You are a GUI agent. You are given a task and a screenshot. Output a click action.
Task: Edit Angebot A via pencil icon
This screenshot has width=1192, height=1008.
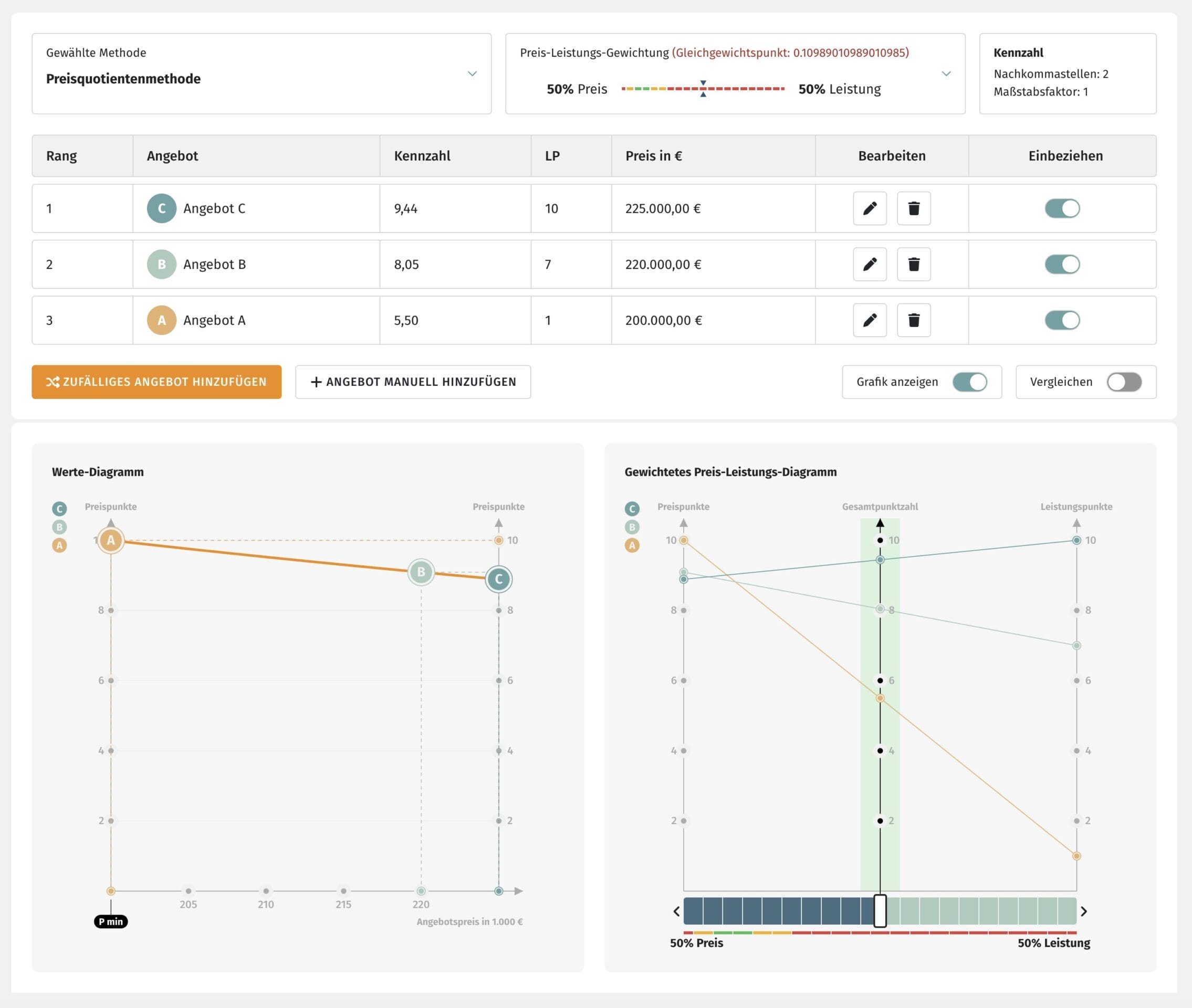point(869,321)
